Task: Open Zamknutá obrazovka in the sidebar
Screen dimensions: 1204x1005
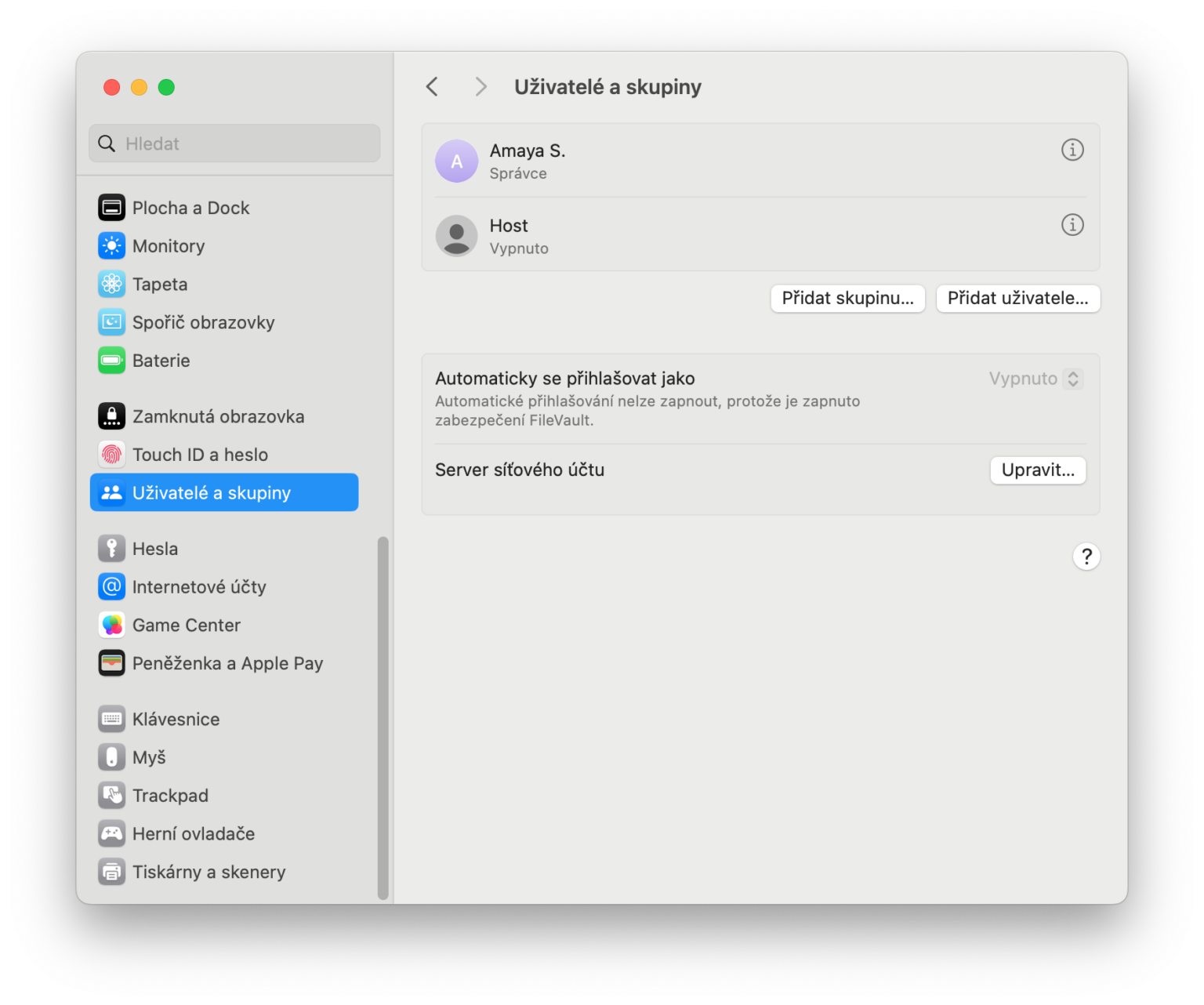Action: tap(218, 416)
